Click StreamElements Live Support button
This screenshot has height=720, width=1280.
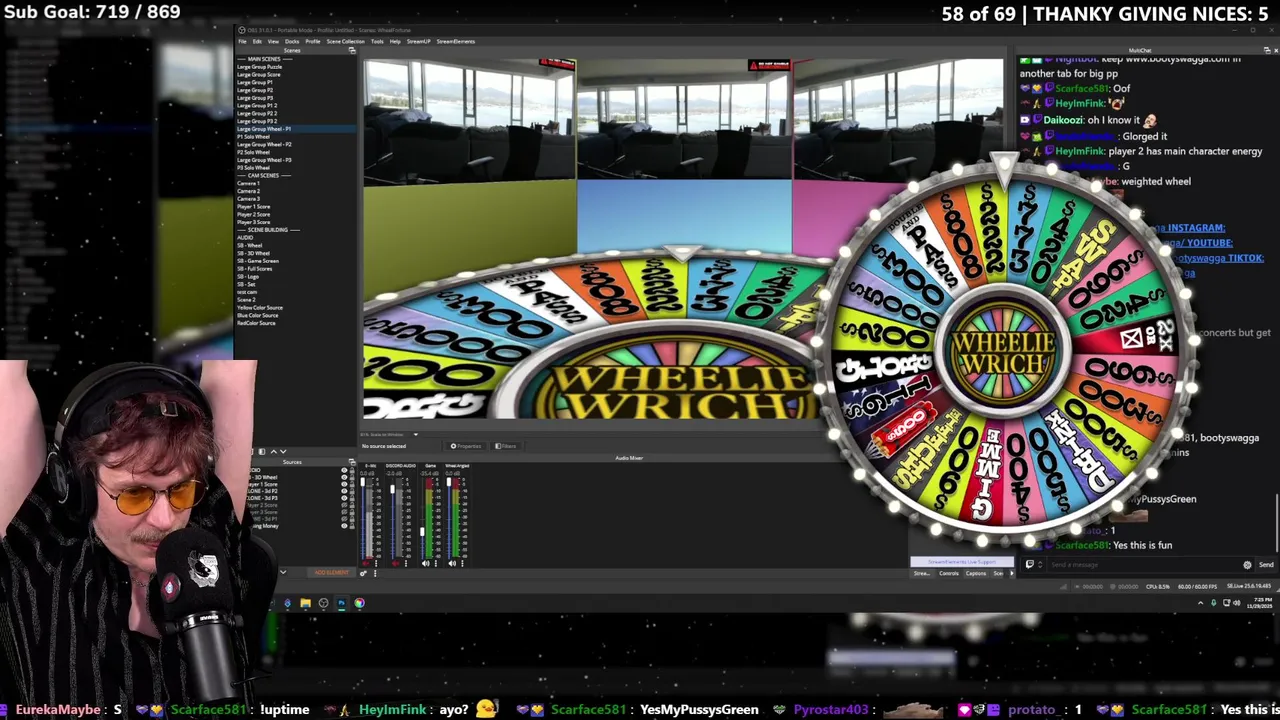[962, 562]
